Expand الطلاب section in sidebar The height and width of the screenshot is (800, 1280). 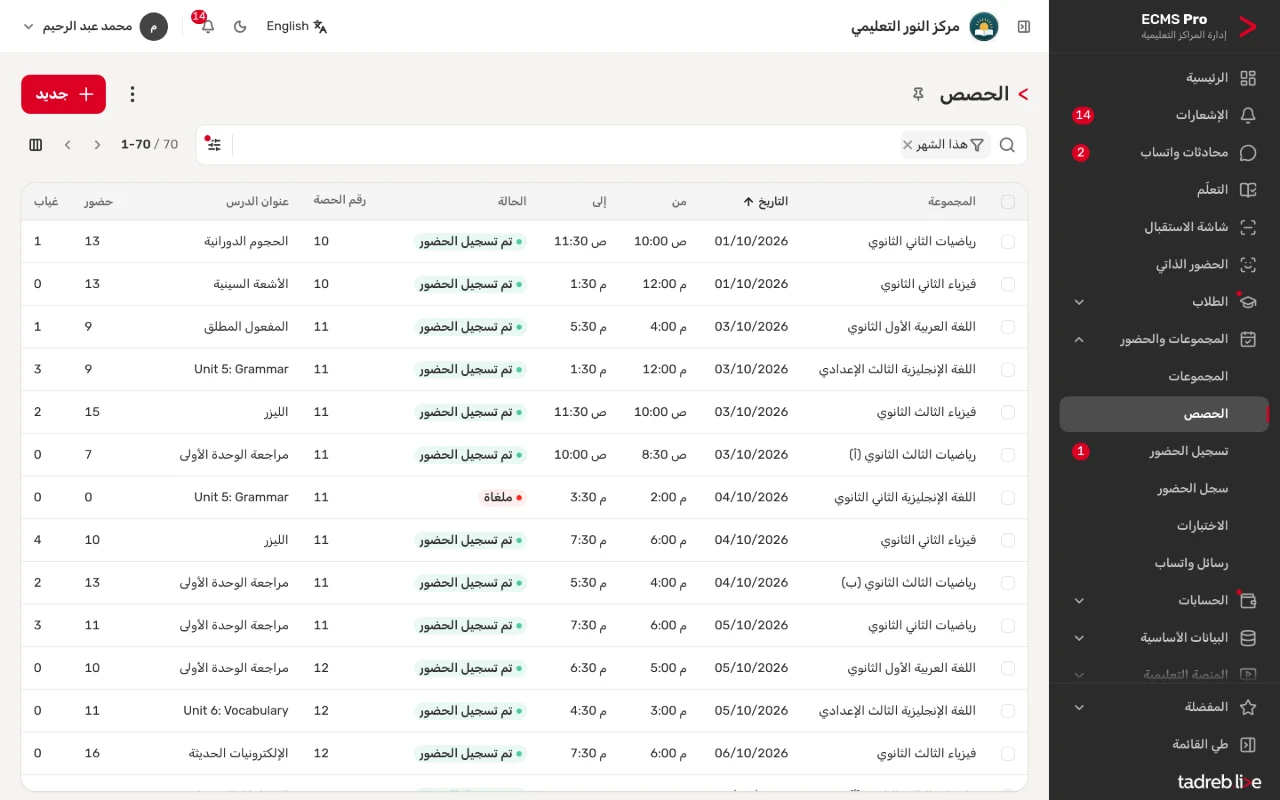[x=1164, y=302]
